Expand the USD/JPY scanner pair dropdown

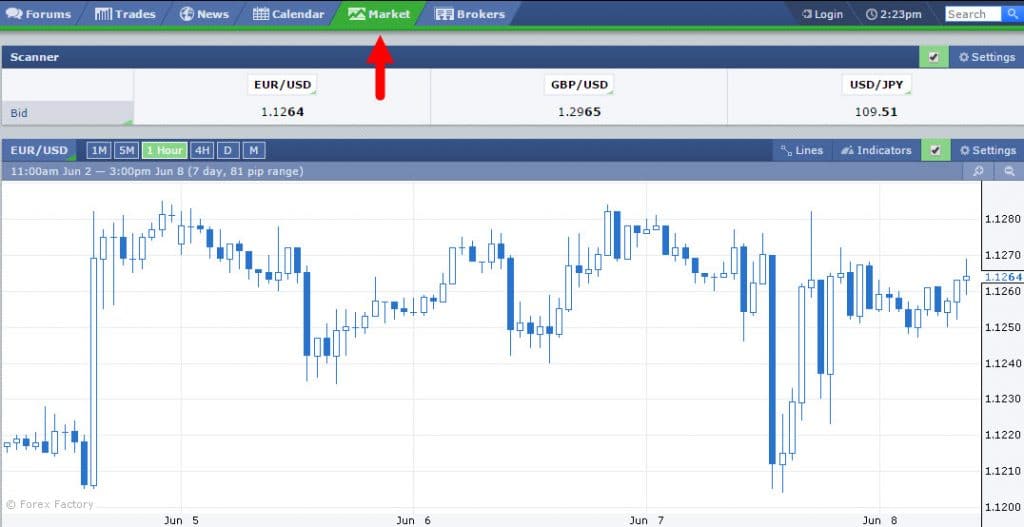pyautogui.click(x=876, y=85)
